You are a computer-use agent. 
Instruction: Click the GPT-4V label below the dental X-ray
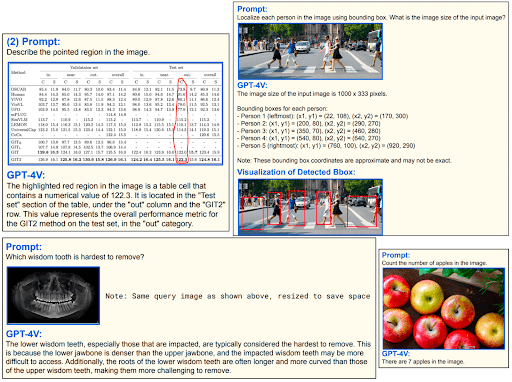coord(24,334)
